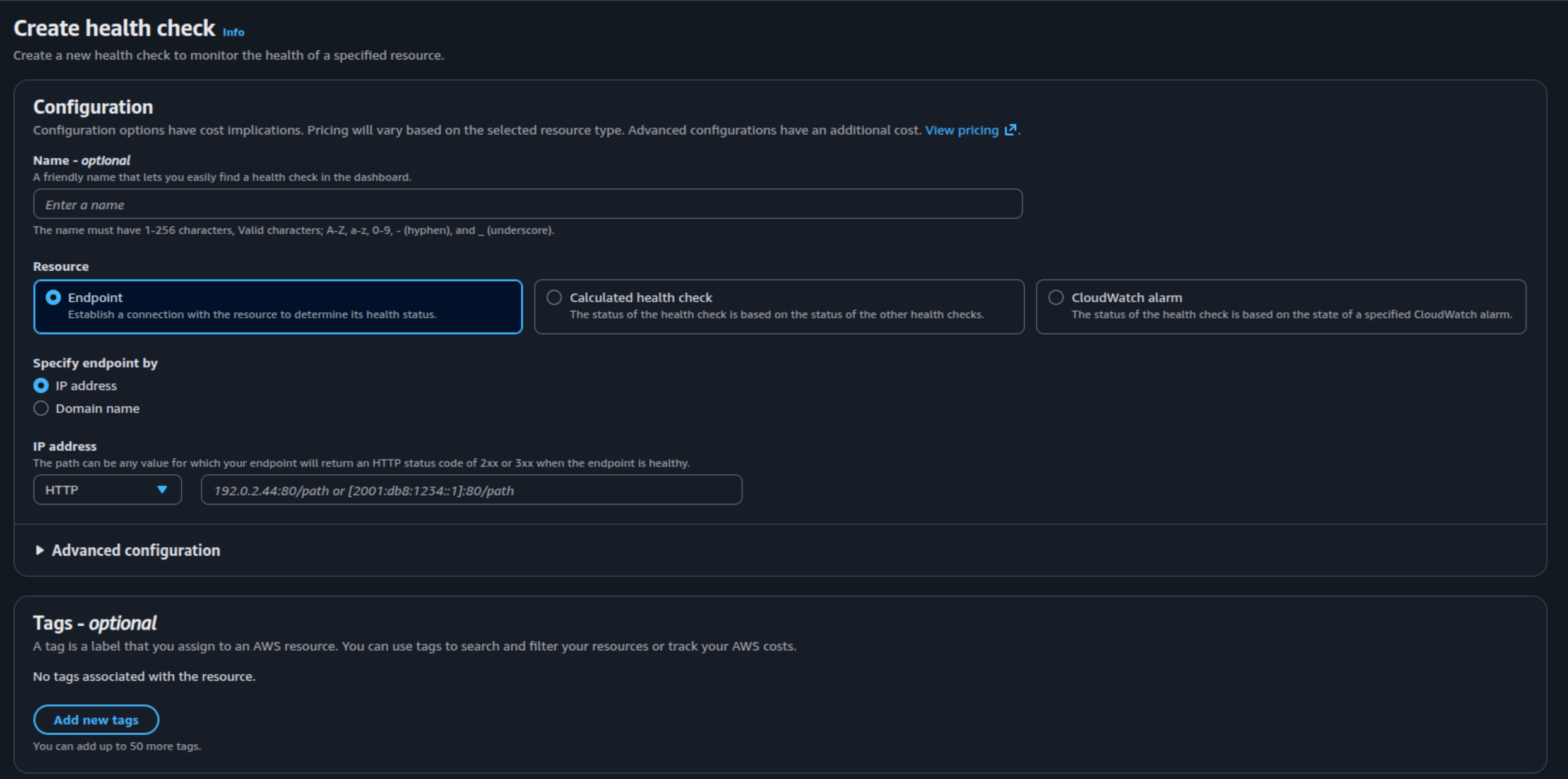The height and width of the screenshot is (779, 1568).
Task: Click the Advanced configuration triangle icon
Action: point(40,550)
